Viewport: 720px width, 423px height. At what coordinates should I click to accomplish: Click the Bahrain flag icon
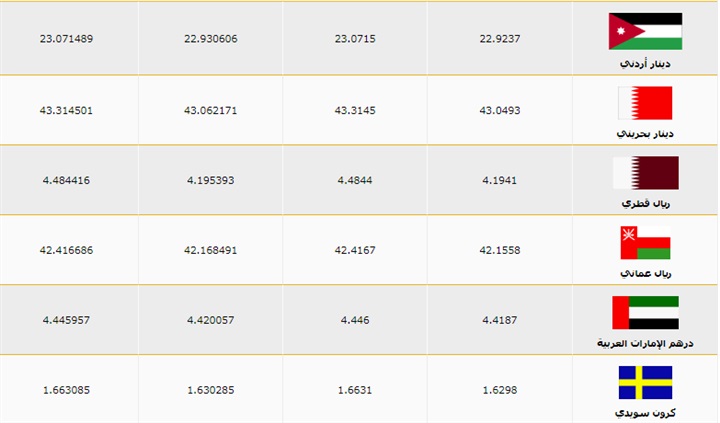tap(645, 103)
